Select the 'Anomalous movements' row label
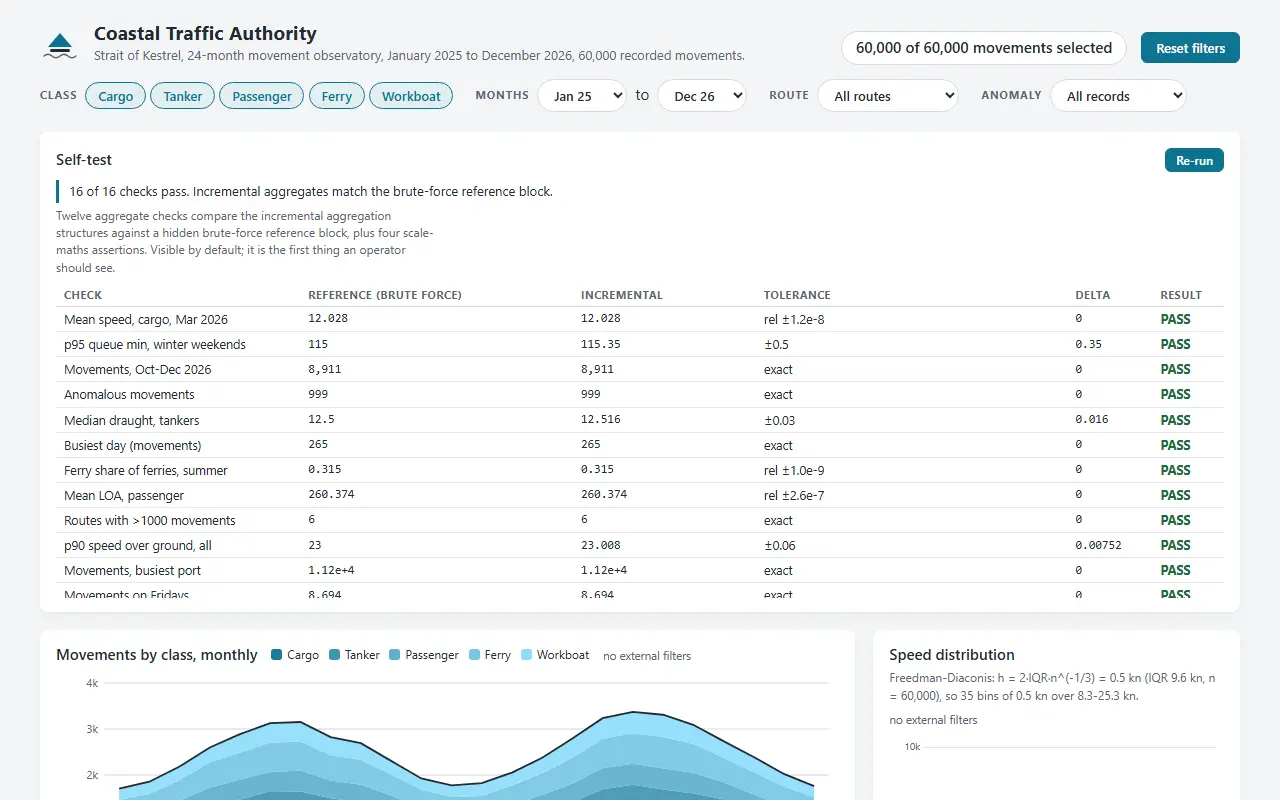 coord(129,395)
